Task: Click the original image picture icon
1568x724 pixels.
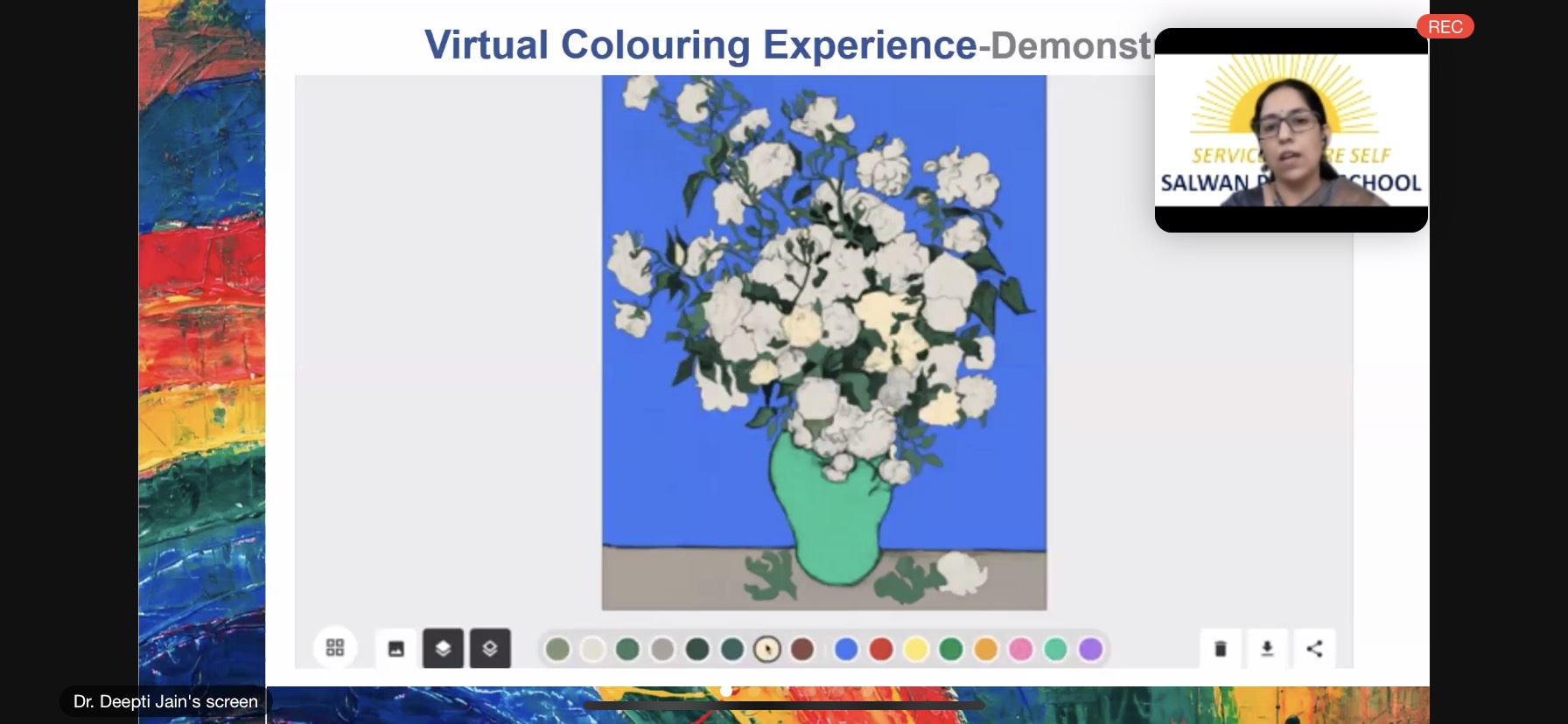Action: coord(396,649)
